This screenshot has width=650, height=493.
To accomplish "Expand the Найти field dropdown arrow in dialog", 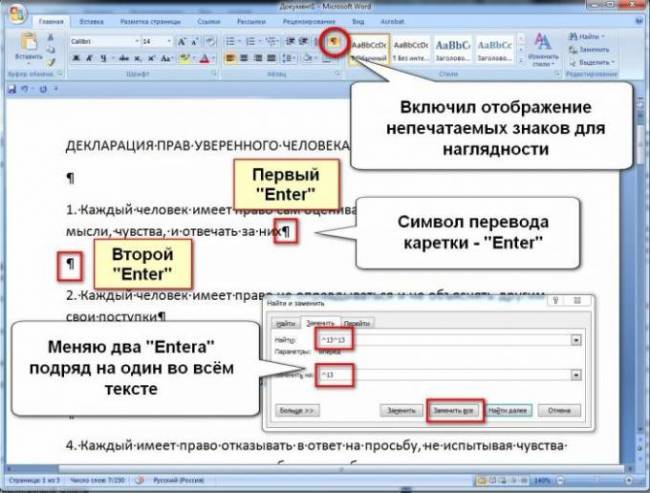I will point(576,340).
